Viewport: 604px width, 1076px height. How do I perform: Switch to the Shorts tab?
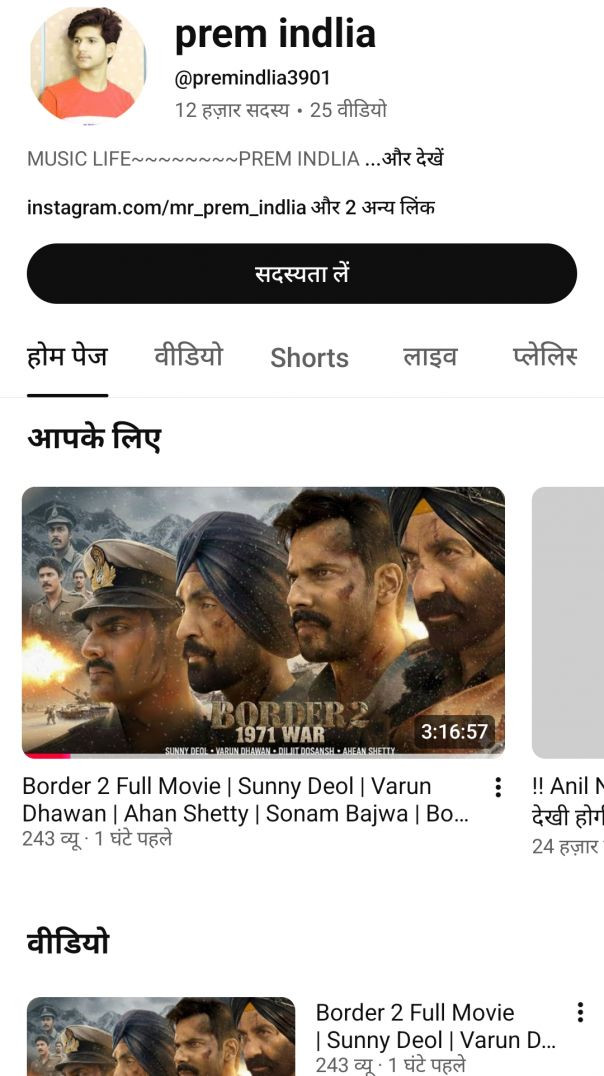310,358
